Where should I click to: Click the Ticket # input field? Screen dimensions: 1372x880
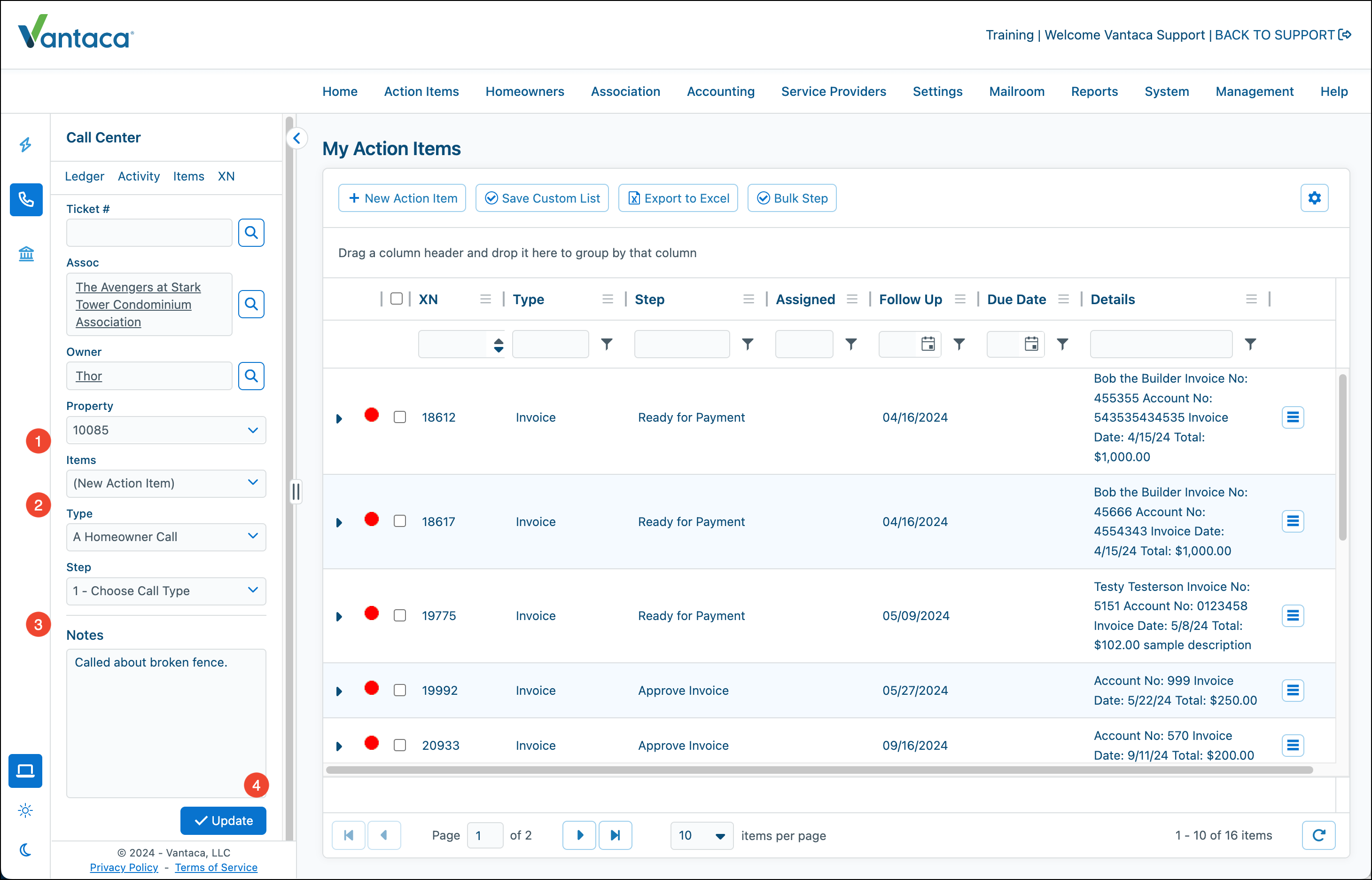149,233
